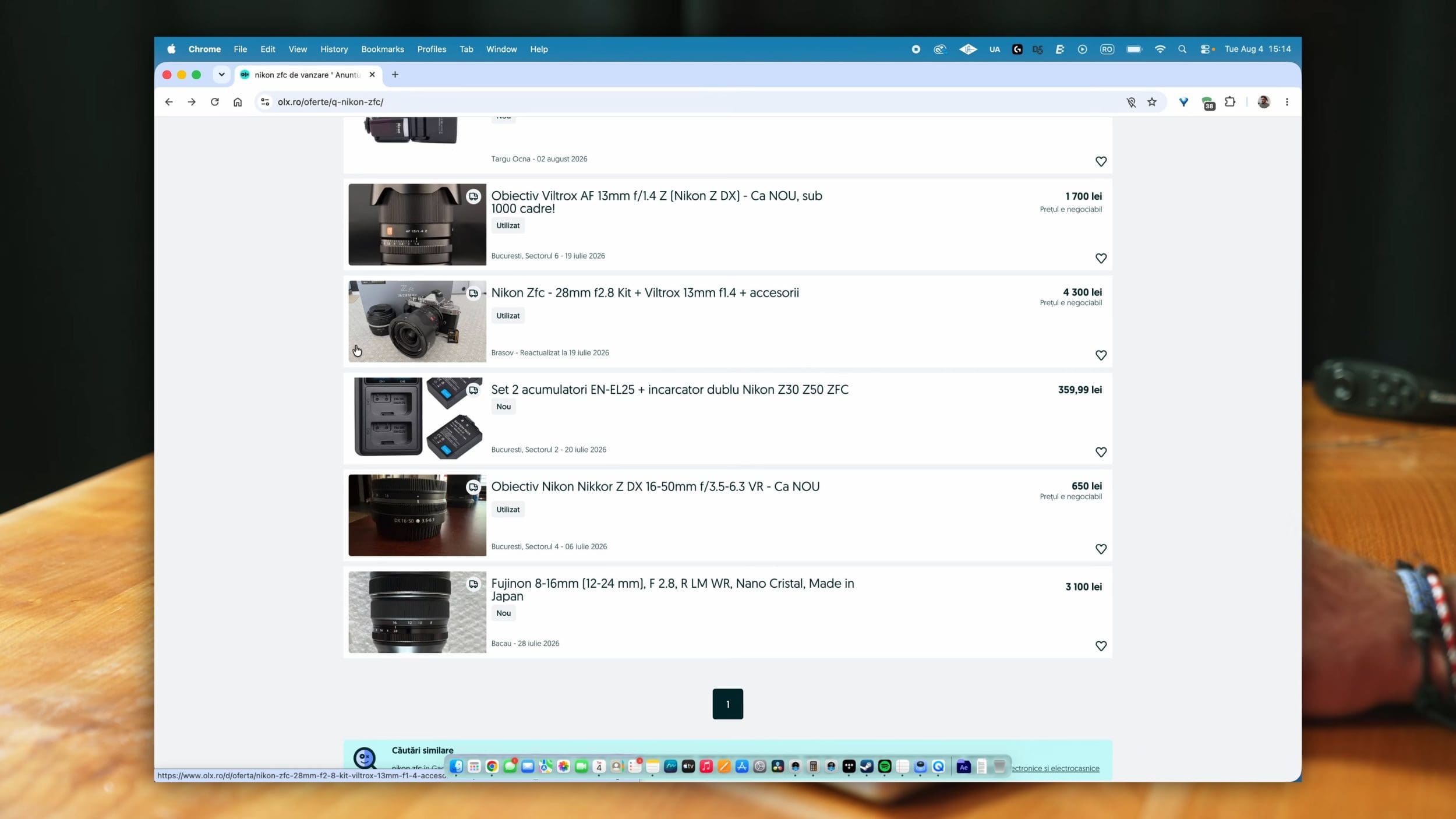Viewport: 1456px width, 819px height.
Task: Click the Viltrox lens listing photo
Action: (x=417, y=225)
